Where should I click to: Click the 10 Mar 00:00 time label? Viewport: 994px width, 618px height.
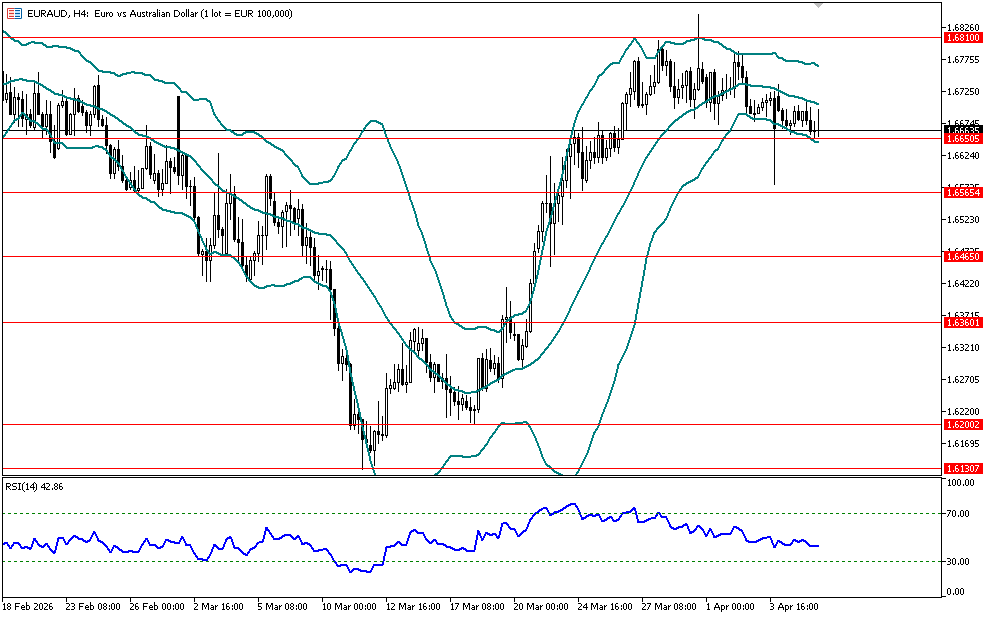347,606
